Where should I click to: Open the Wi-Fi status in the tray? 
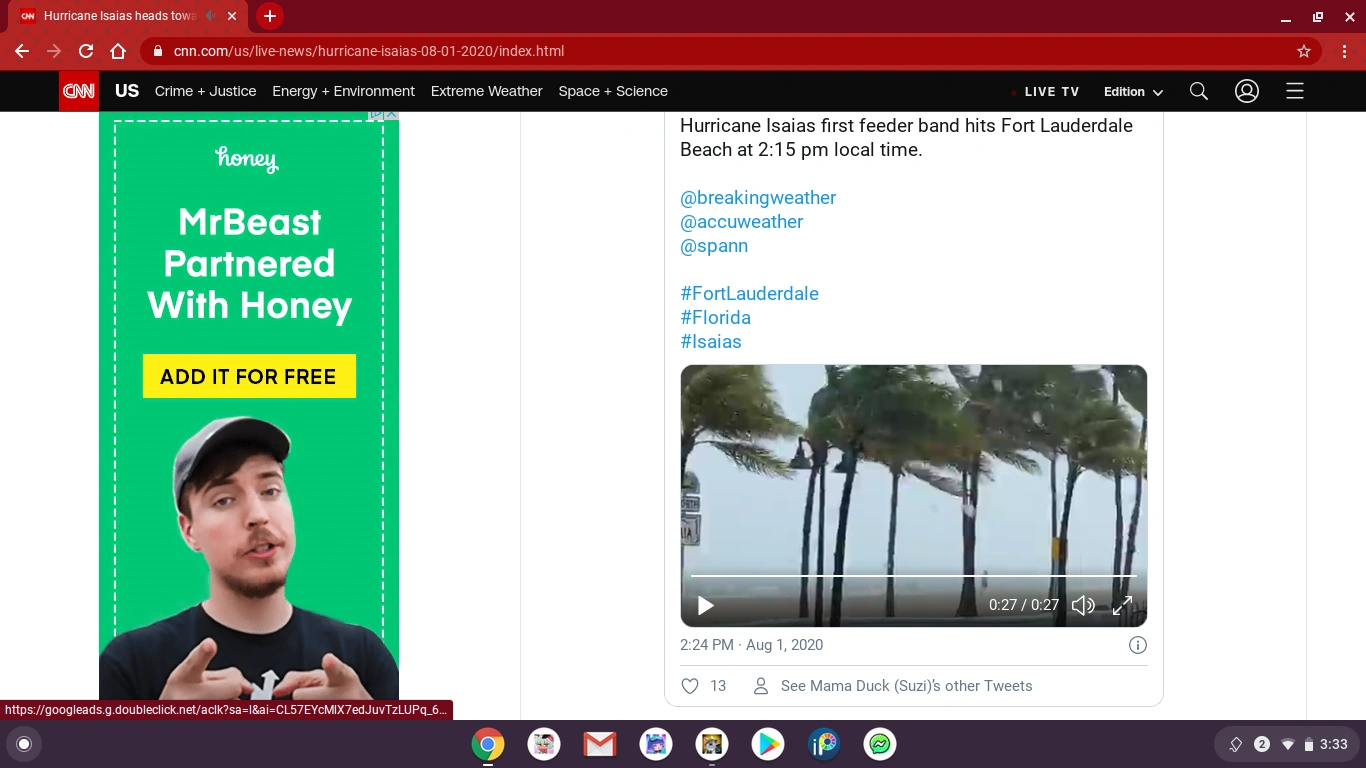1288,744
